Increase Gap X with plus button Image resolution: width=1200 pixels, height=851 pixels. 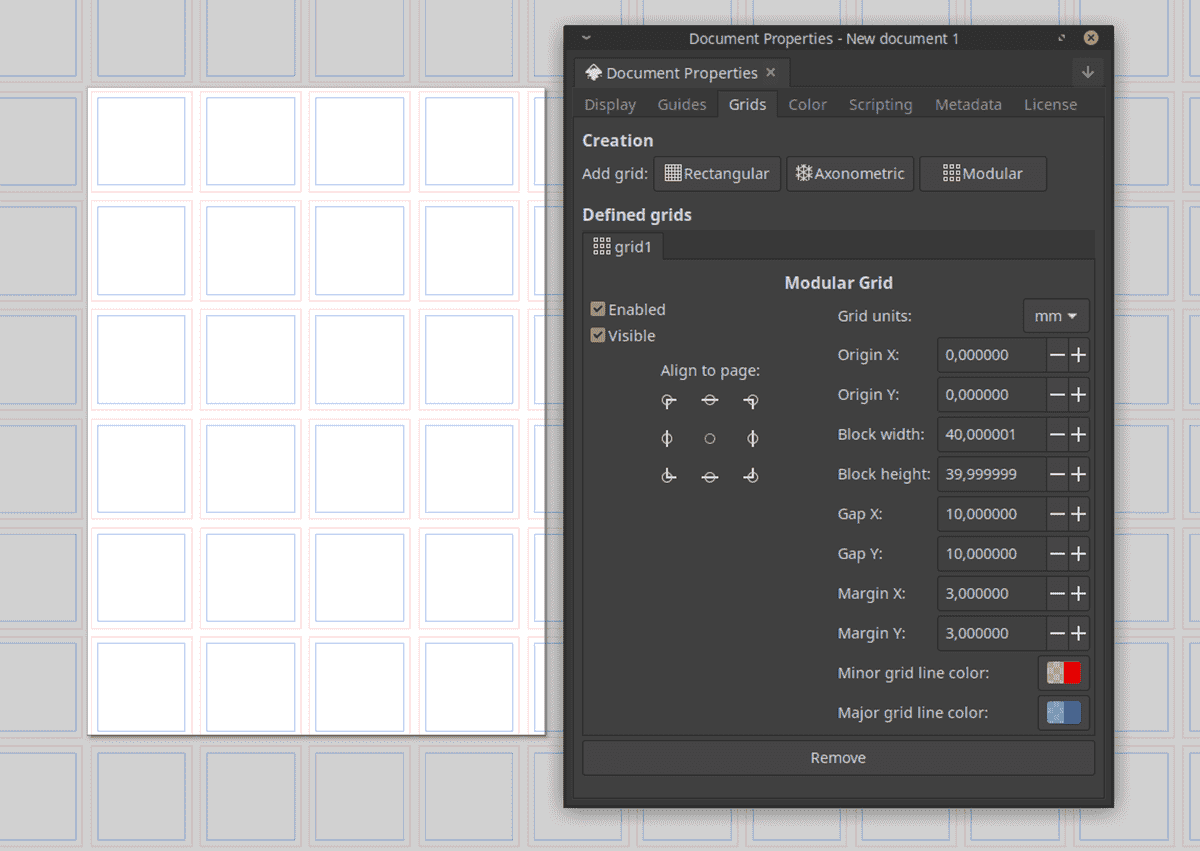coord(1079,514)
